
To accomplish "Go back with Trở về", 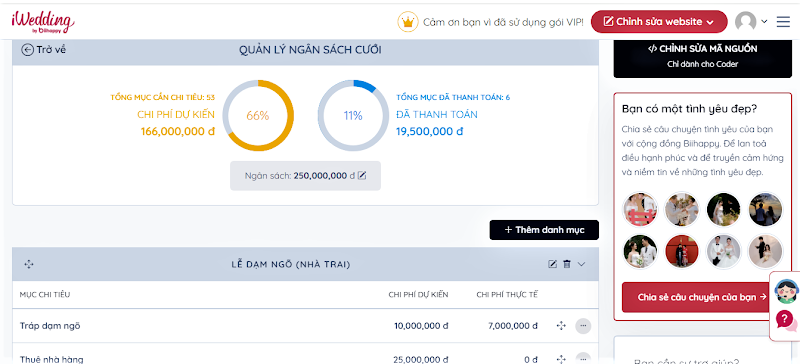I will 43,50.
